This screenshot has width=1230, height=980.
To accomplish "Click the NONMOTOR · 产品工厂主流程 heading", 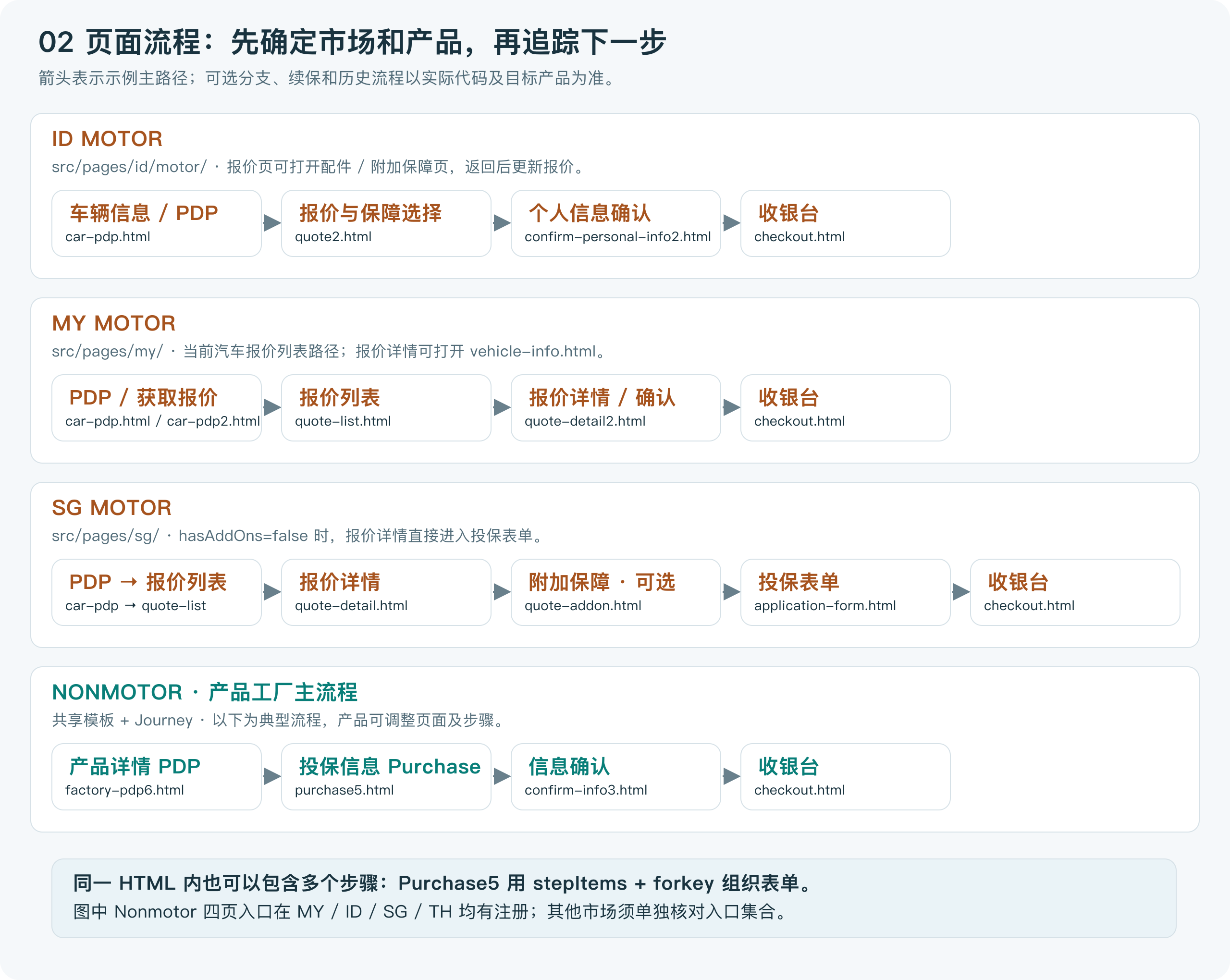I will coord(205,692).
